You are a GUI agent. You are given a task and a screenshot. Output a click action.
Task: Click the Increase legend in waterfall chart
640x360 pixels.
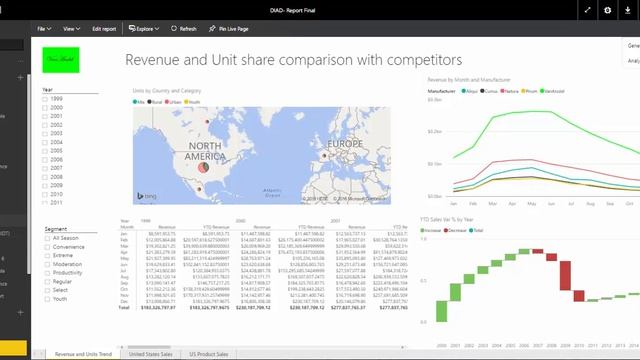(x=431, y=230)
